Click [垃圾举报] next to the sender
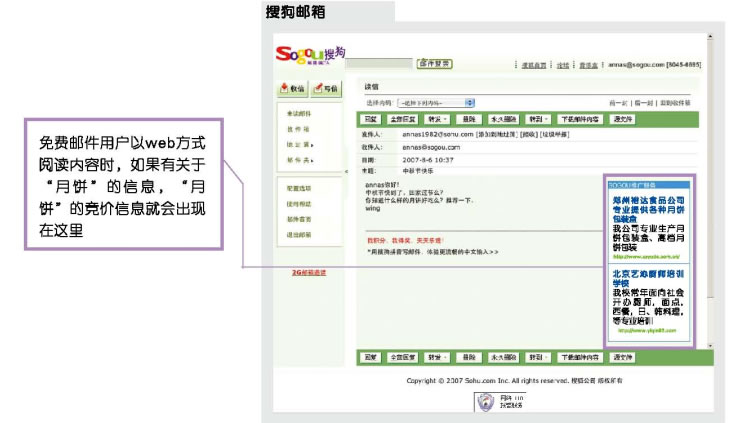The height and width of the screenshot is (423, 729). coord(555,134)
